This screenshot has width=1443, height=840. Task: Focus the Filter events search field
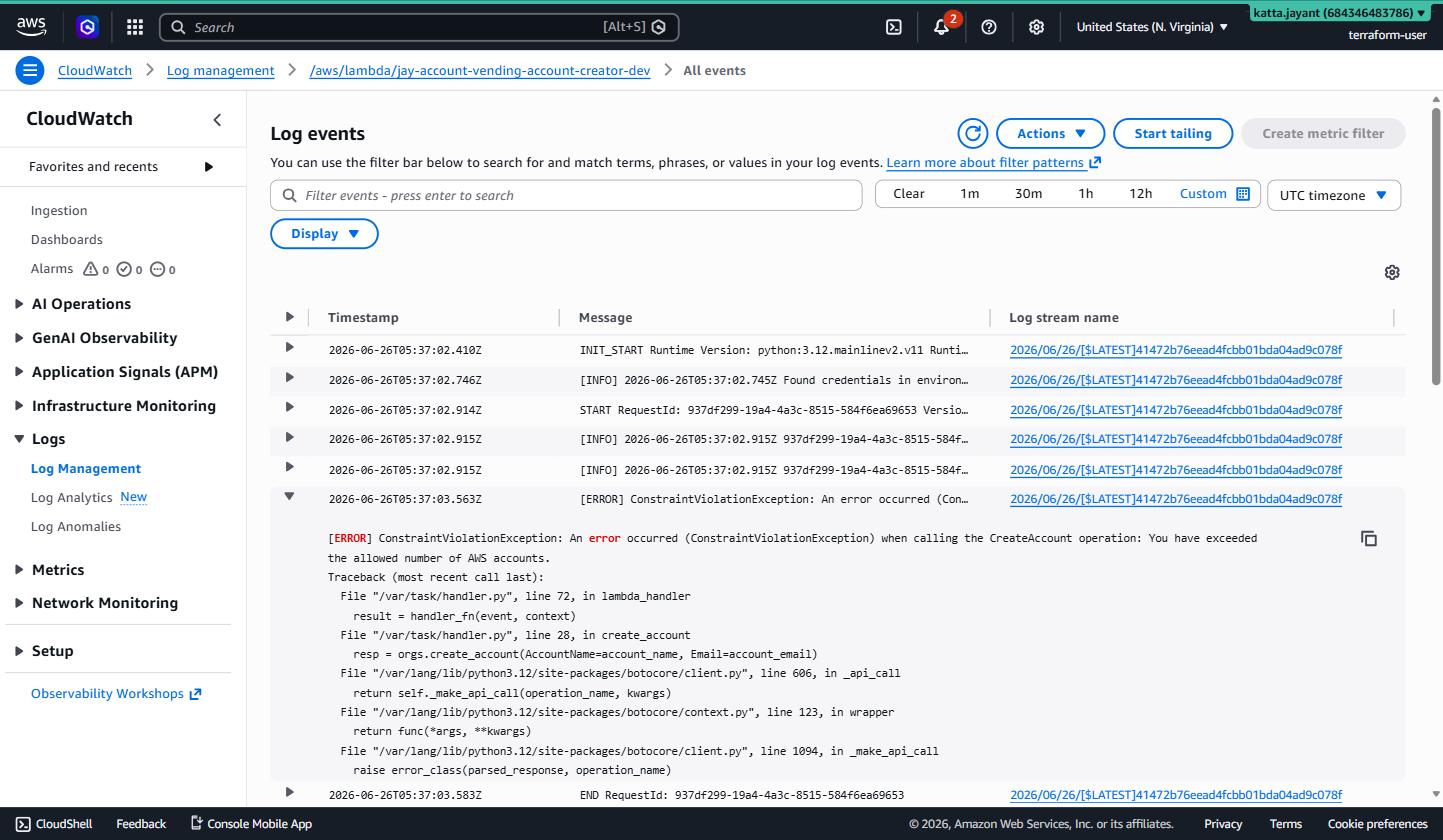click(x=566, y=195)
